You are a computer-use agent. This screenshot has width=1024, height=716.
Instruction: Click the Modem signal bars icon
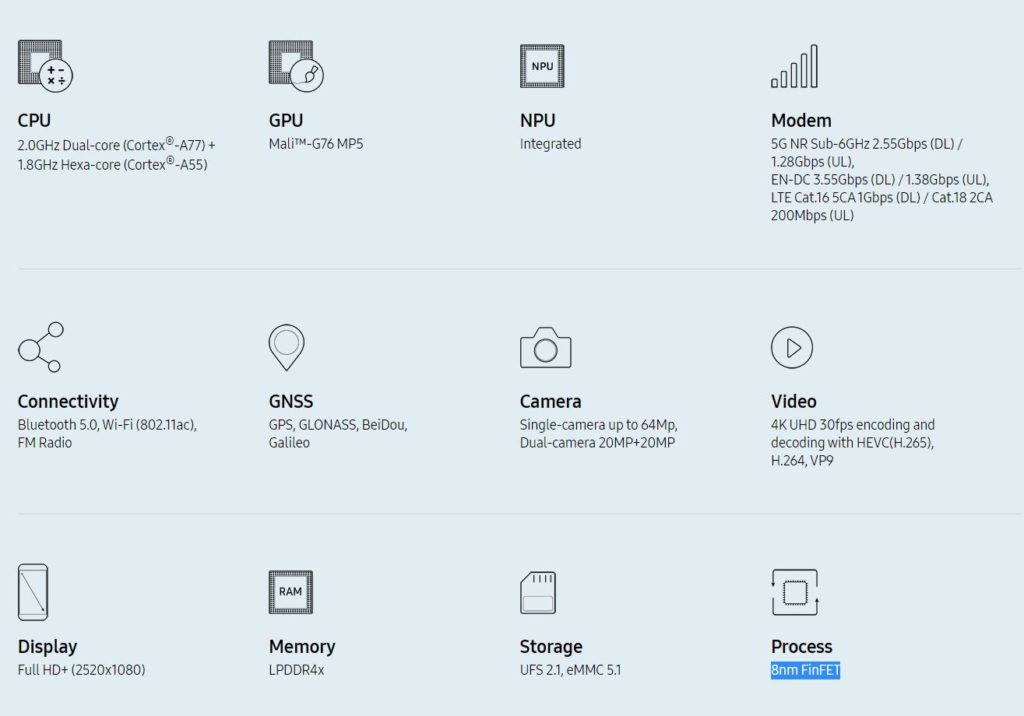tap(794, 66)
